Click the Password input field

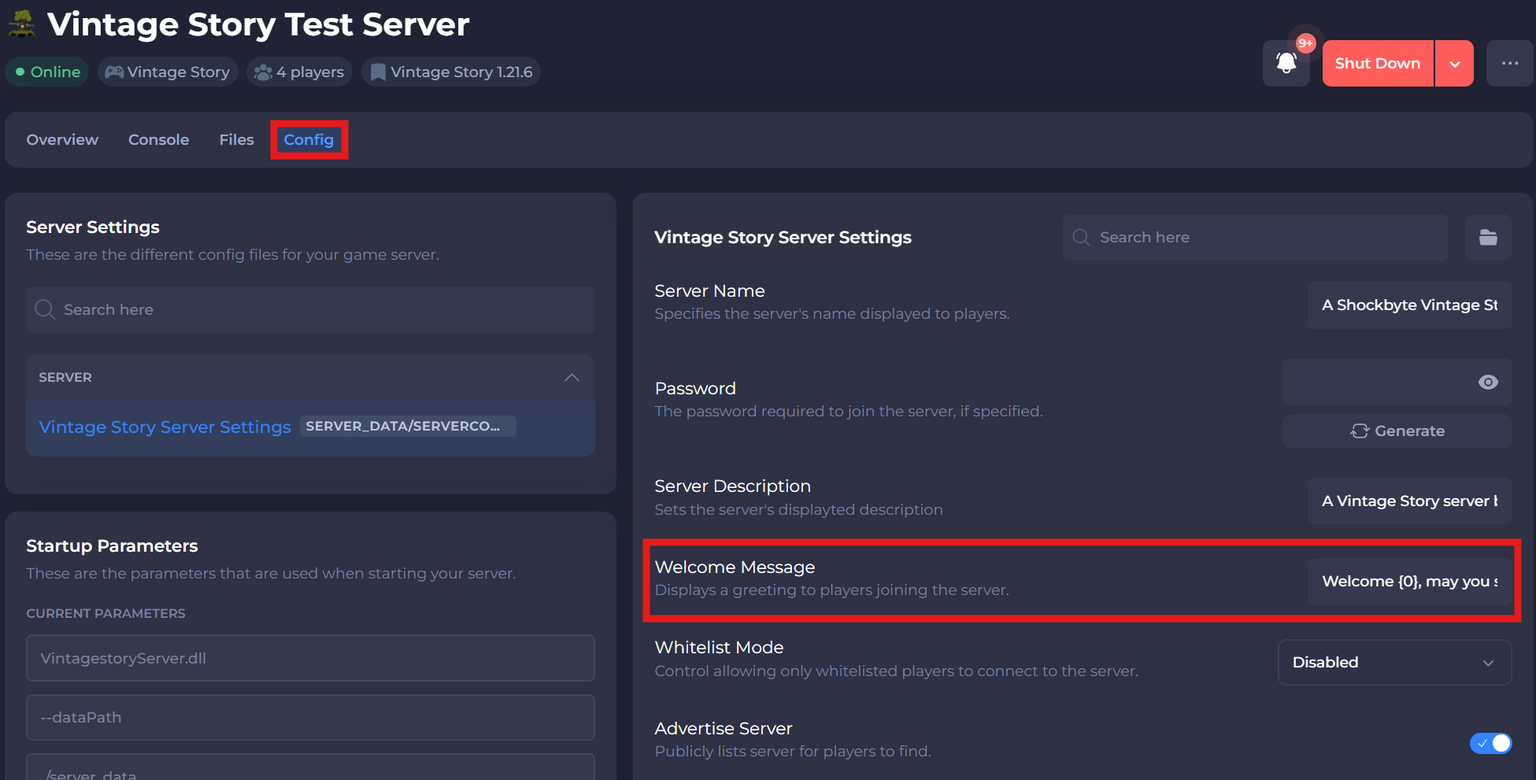pos(1397,382)
